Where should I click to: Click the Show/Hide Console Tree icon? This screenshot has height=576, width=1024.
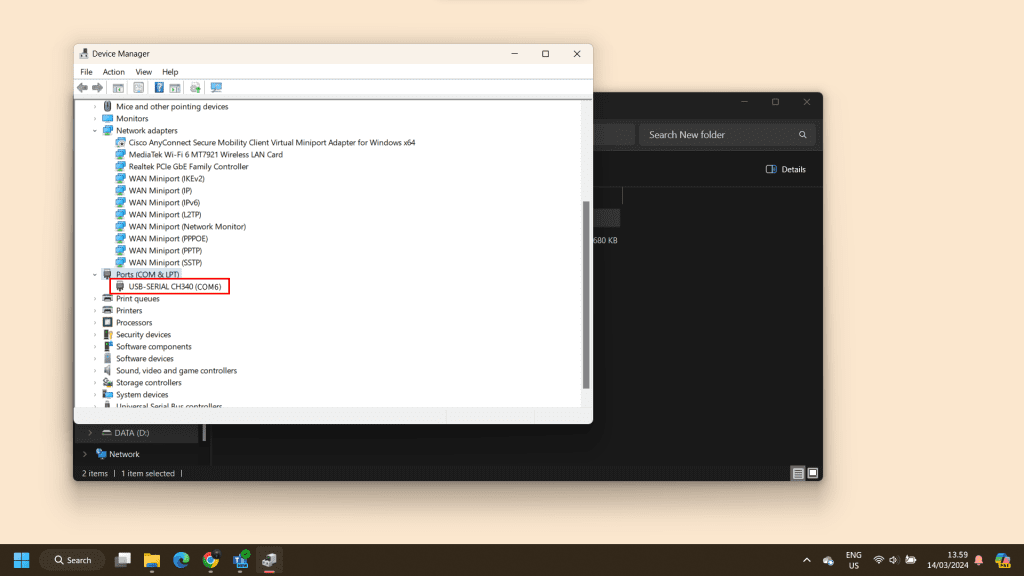pyautogui.click(x=118, y=88)
